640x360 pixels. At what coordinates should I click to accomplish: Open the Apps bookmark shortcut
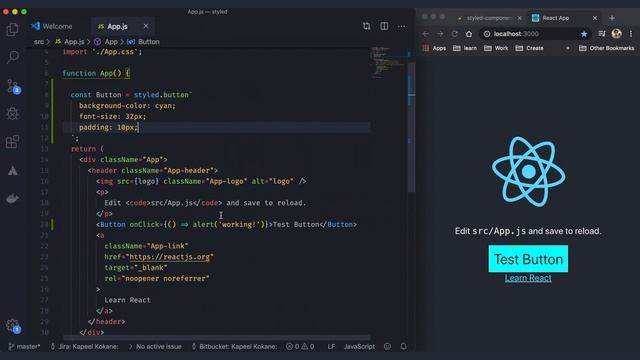(x=434, y=48)
